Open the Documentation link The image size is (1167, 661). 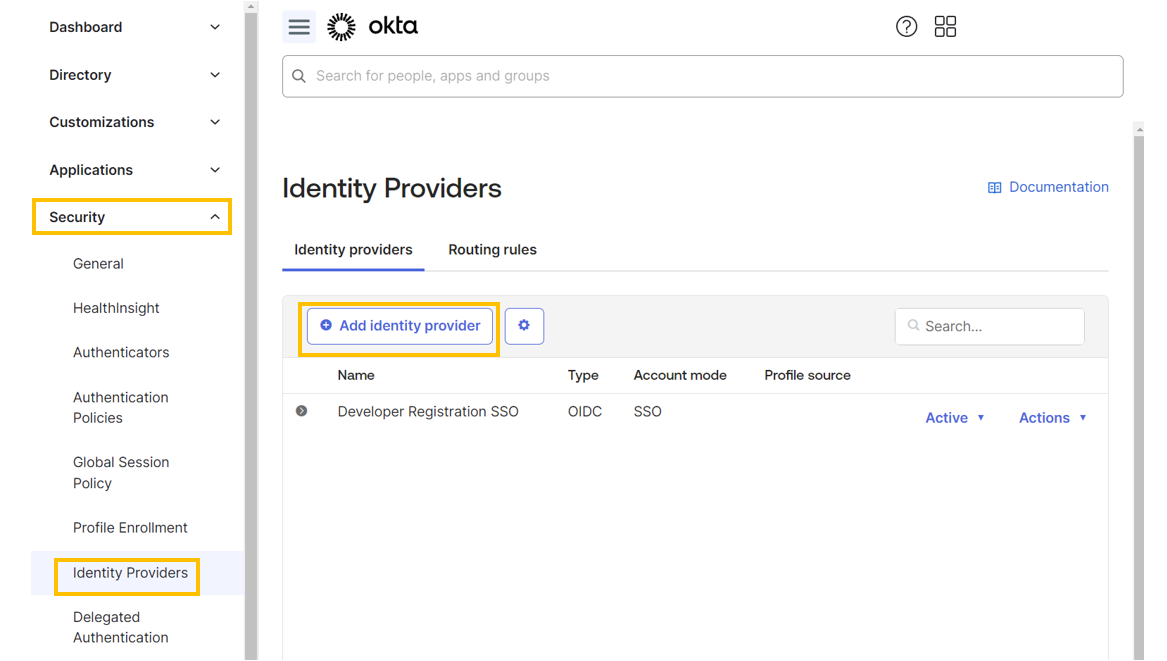1058,187
